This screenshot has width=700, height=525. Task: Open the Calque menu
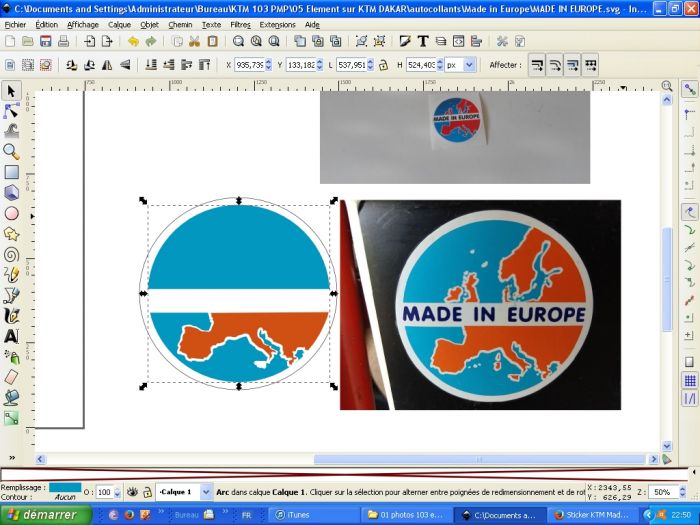click(119, 24)
